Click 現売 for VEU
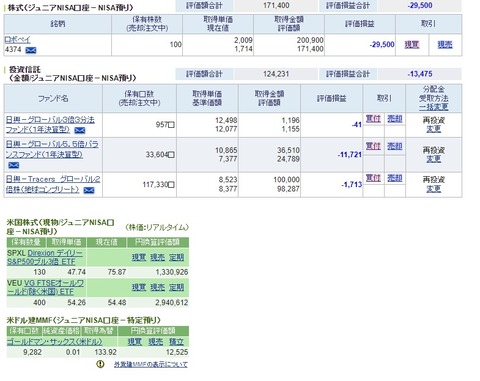 click(x=157, y=287)
